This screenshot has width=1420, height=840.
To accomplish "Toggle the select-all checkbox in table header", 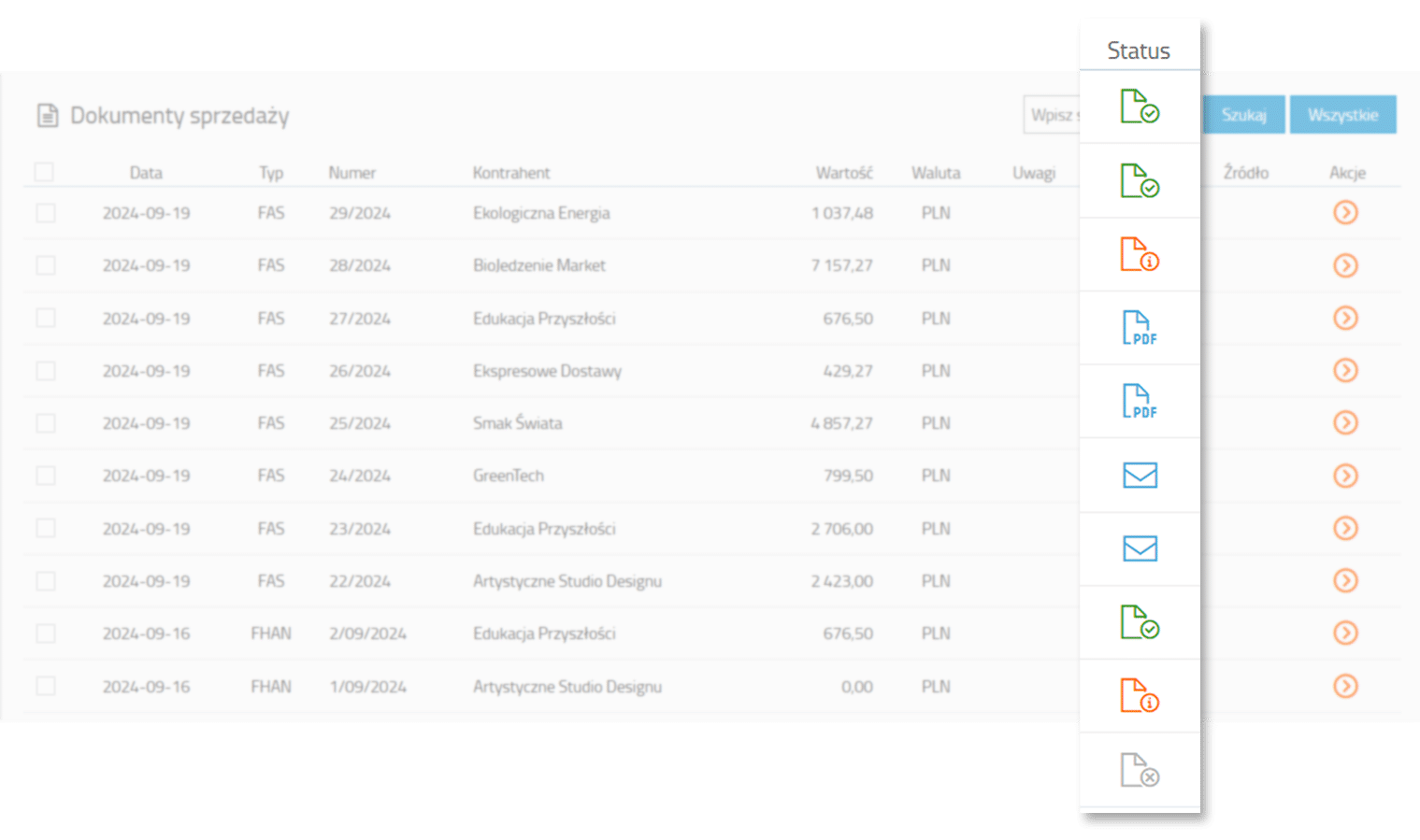I will [44, 172].
